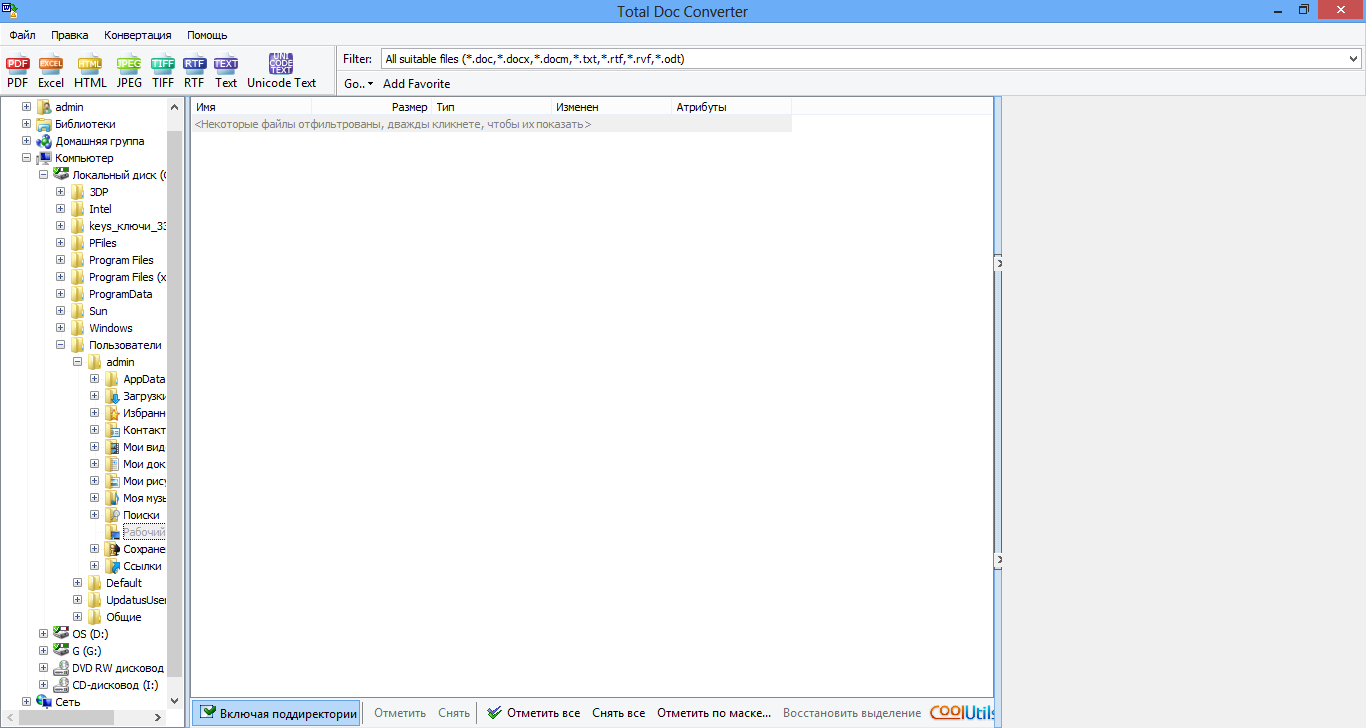1366x728 pixels.
Task: Sort by Размер column header
Action: [372, 106]
